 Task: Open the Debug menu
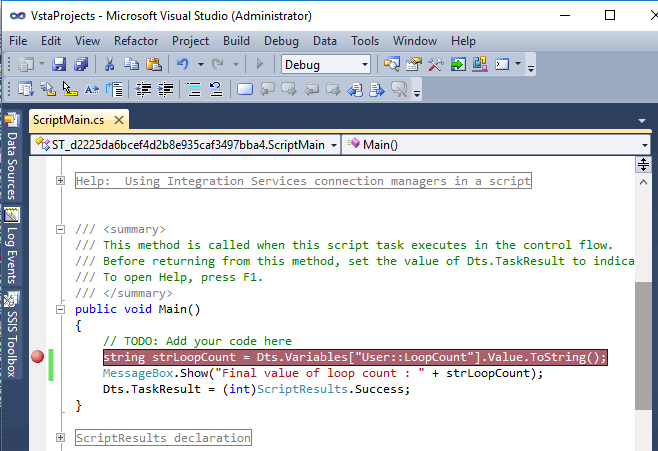281,41
